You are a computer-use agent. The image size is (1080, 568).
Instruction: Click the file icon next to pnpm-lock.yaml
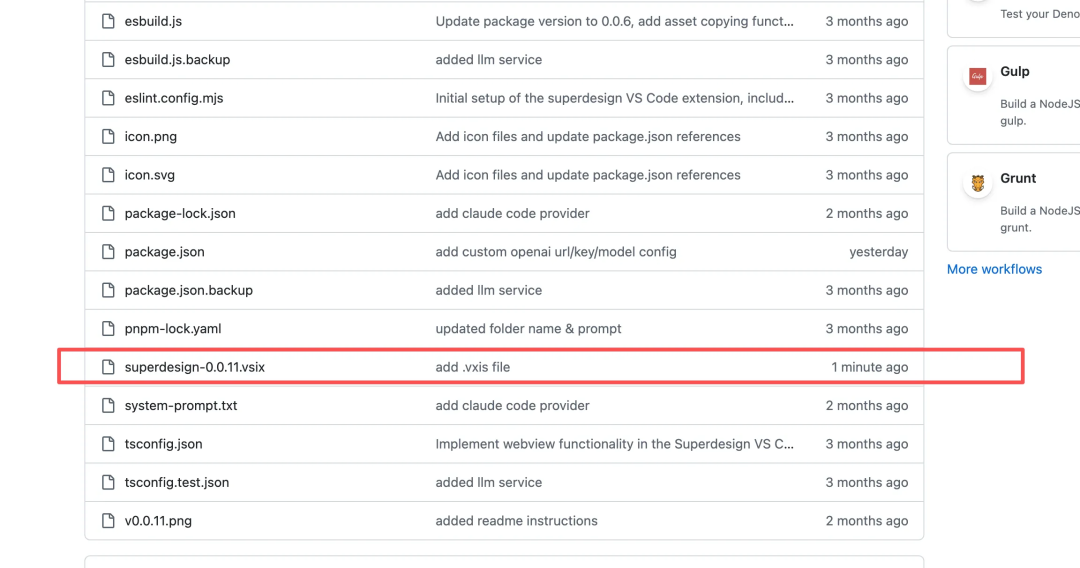pyautogui.click(x=108, y=329)
